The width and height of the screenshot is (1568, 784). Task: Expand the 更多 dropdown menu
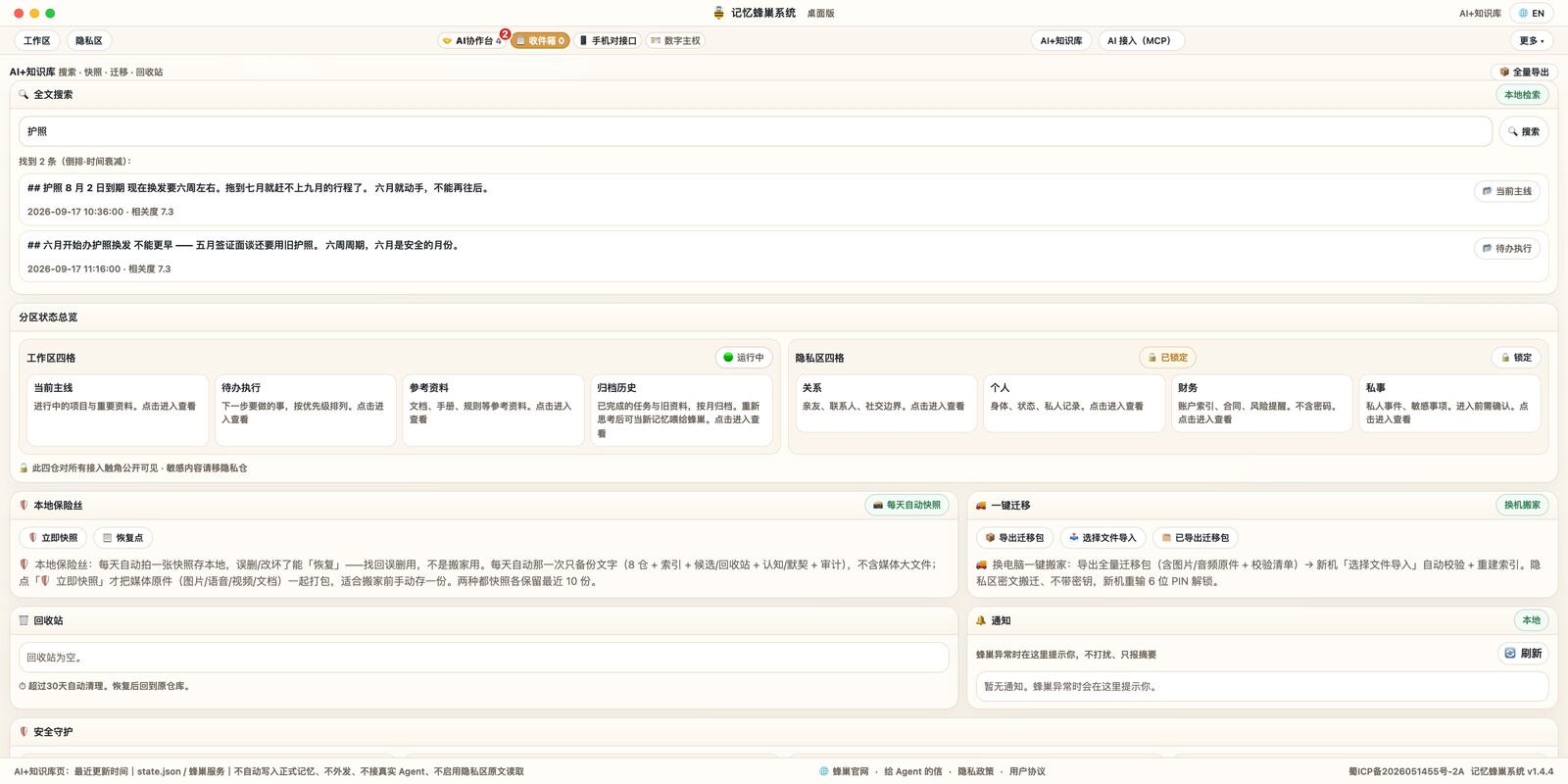tap(1532, 40)
